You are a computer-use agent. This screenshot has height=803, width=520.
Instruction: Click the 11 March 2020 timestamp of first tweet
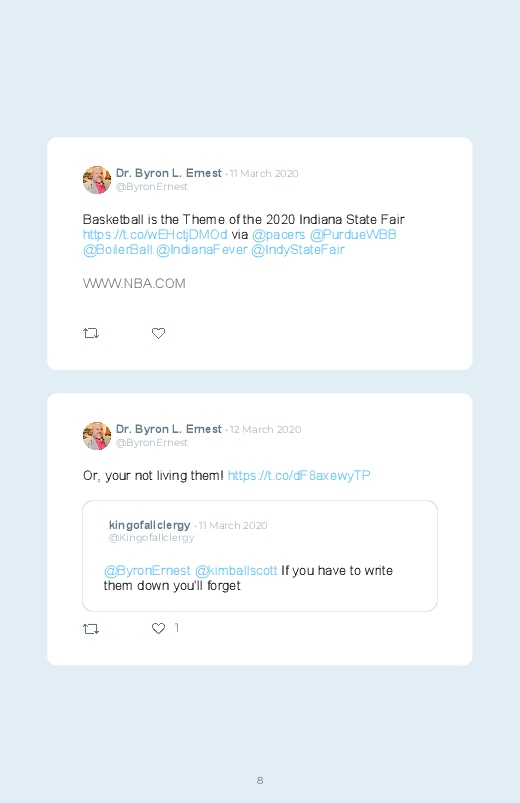[264, 174]
